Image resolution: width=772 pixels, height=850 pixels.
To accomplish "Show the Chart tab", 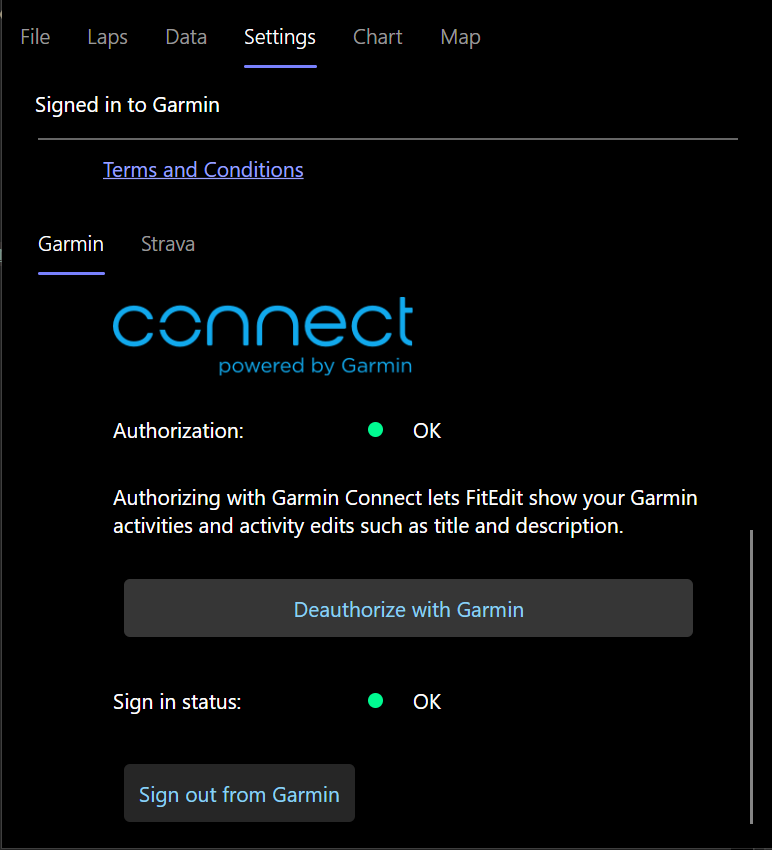I will pos(378,37).
